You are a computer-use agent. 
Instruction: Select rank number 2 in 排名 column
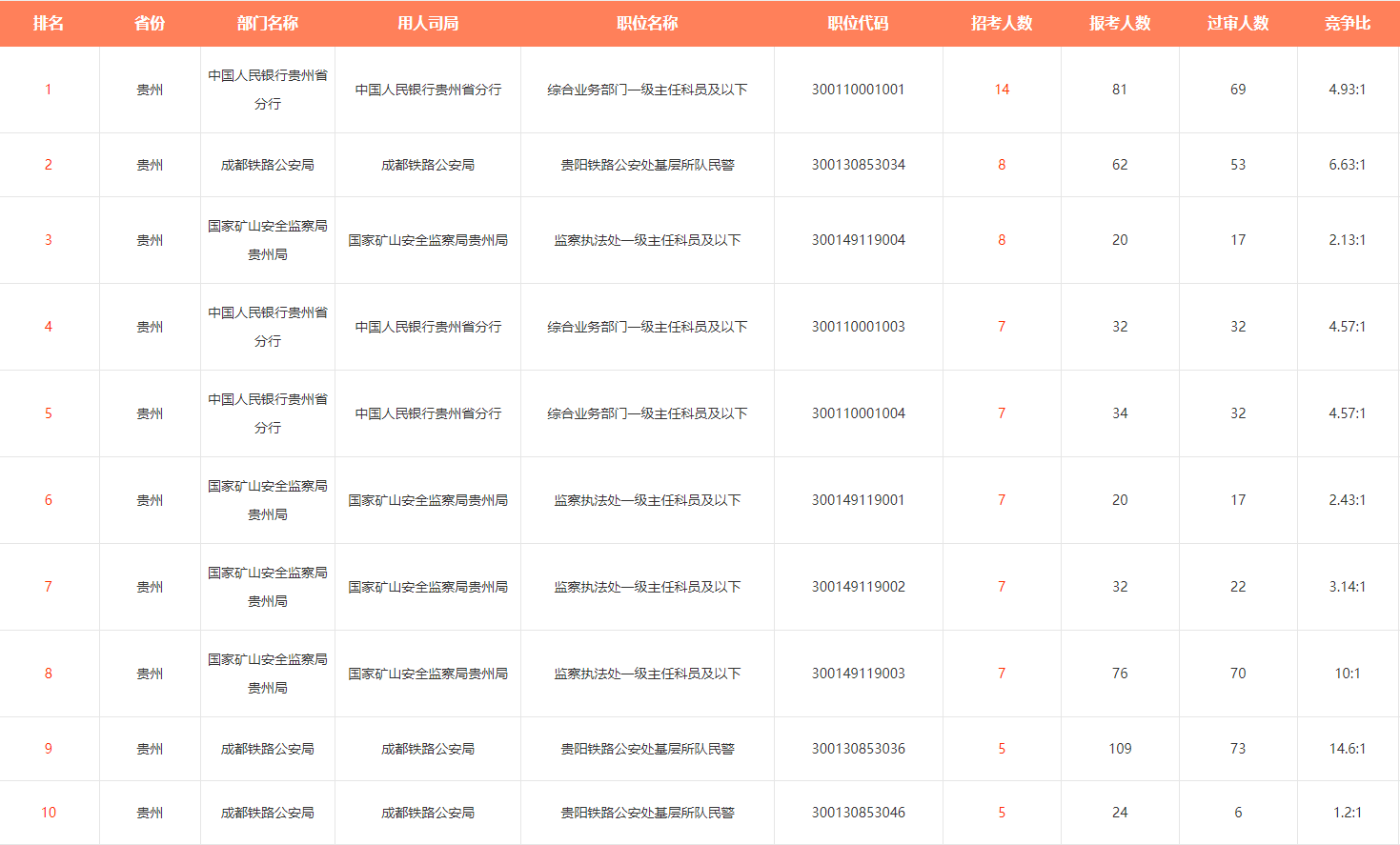[49, 165]
